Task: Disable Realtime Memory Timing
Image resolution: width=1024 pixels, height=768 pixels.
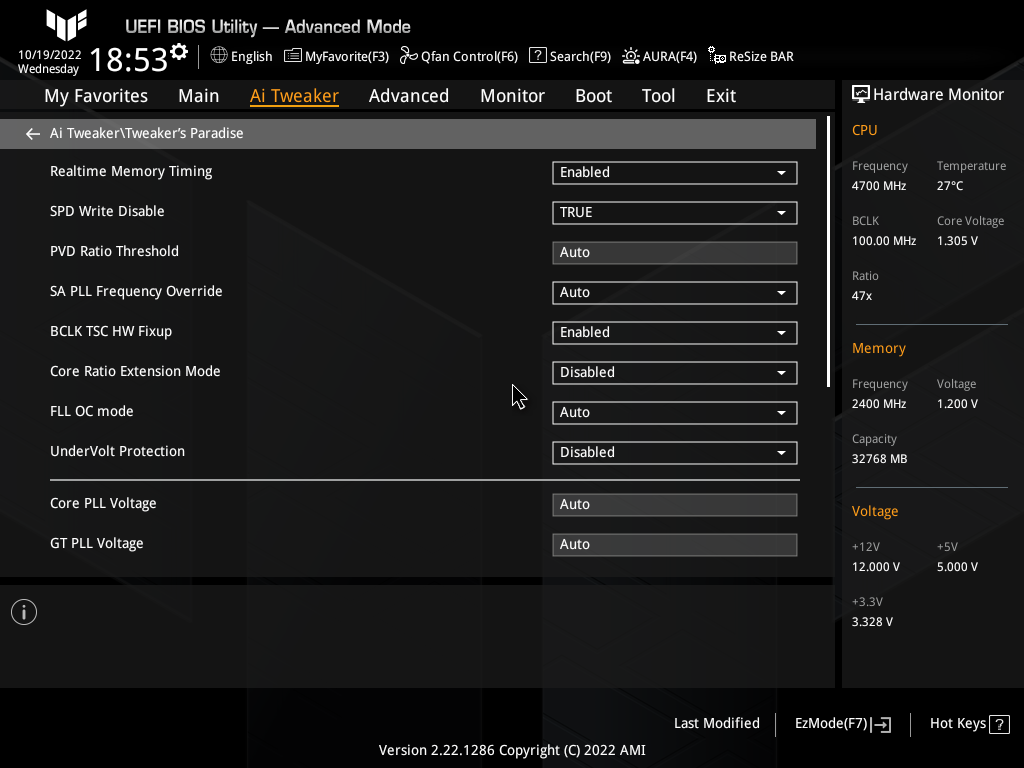Action: coord(674,172)
